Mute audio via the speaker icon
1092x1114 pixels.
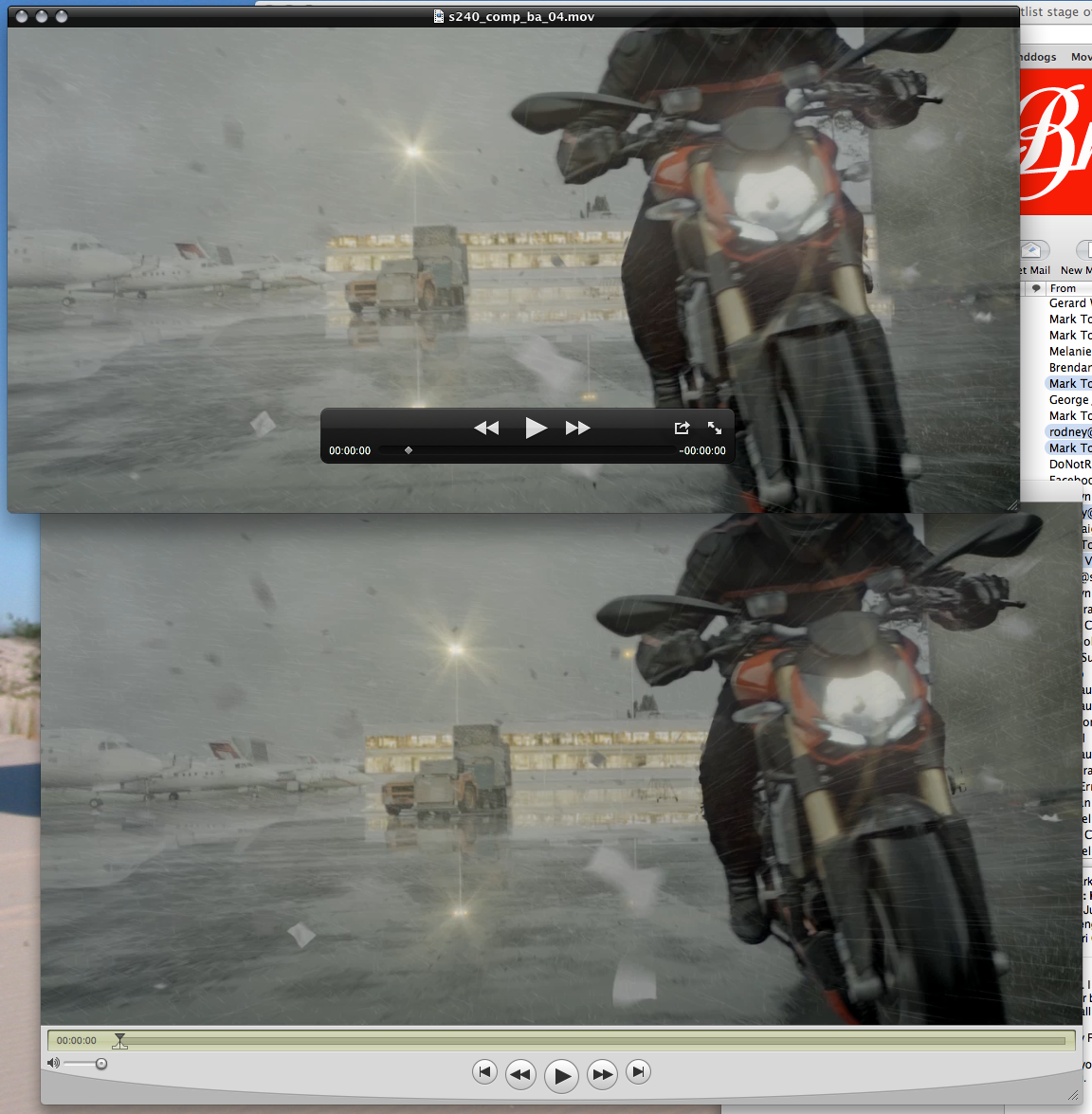53,1064
